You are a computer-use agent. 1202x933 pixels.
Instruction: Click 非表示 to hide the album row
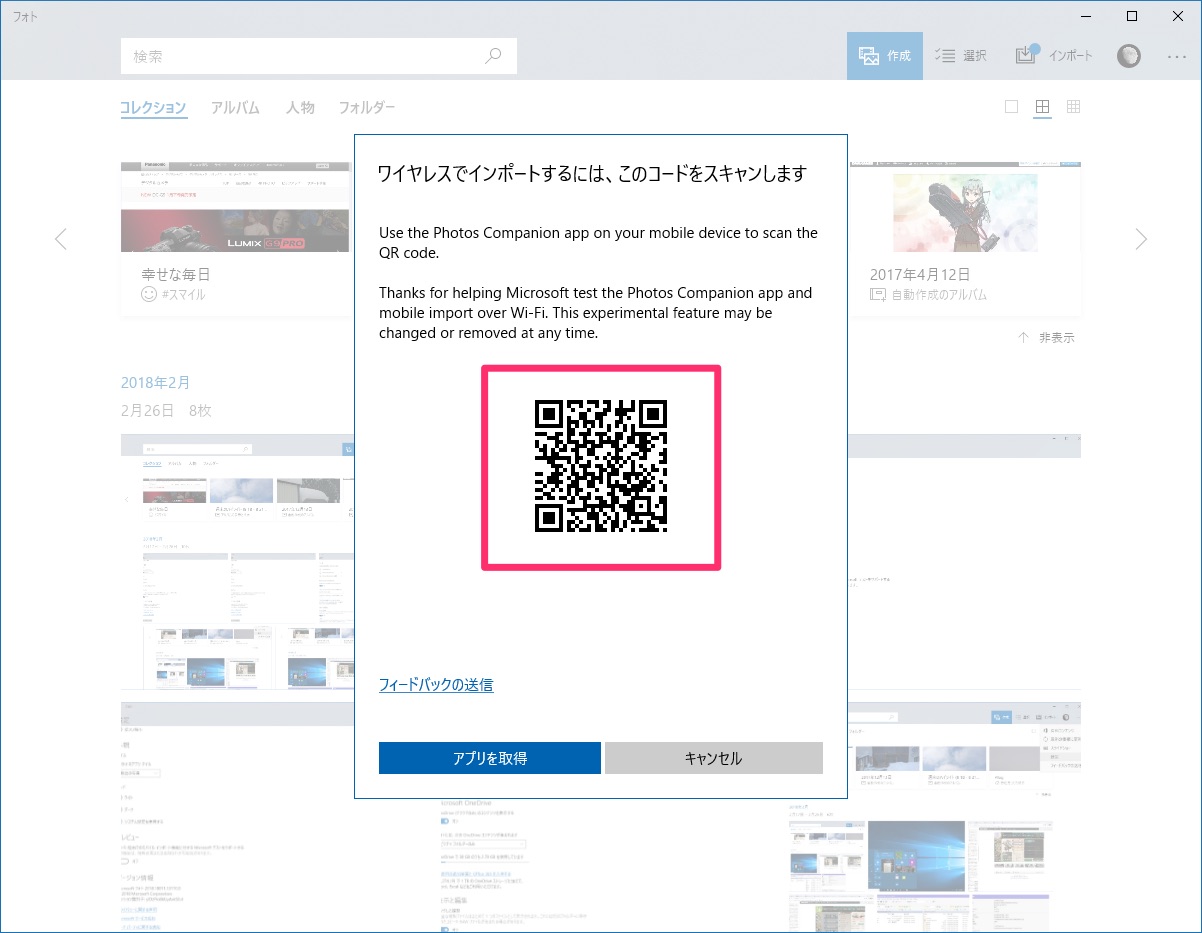tap(1046, 338)
